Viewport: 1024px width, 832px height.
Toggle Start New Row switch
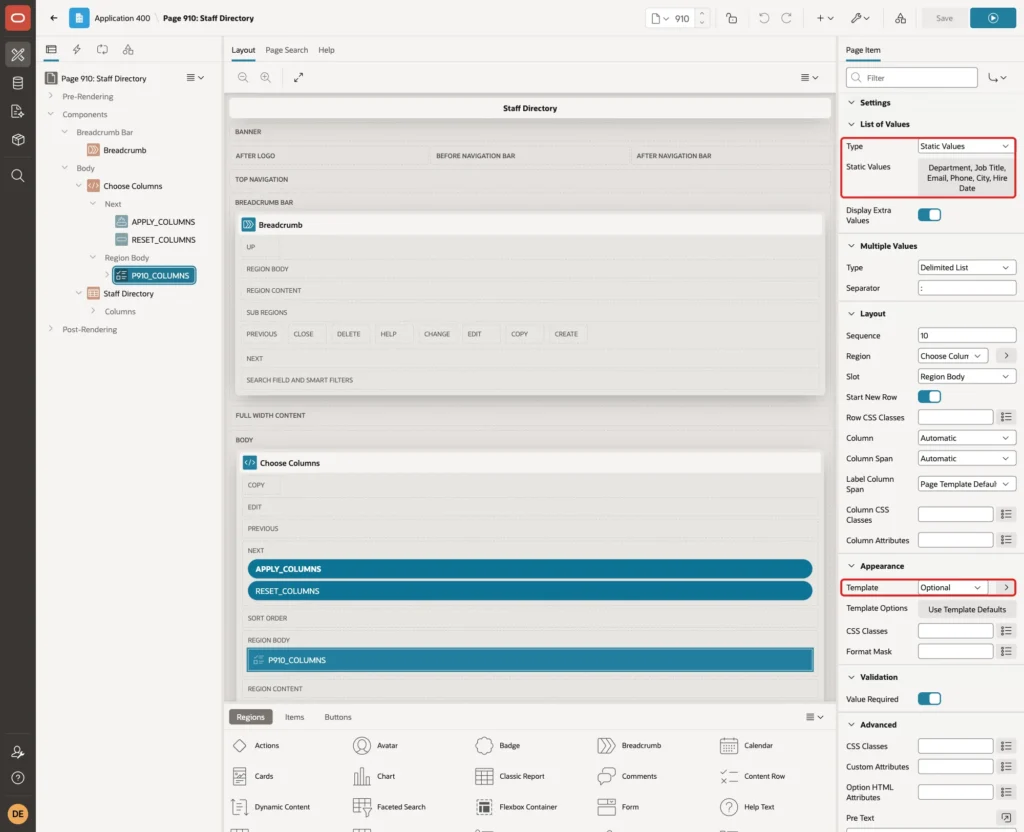[x=929, y=397]
